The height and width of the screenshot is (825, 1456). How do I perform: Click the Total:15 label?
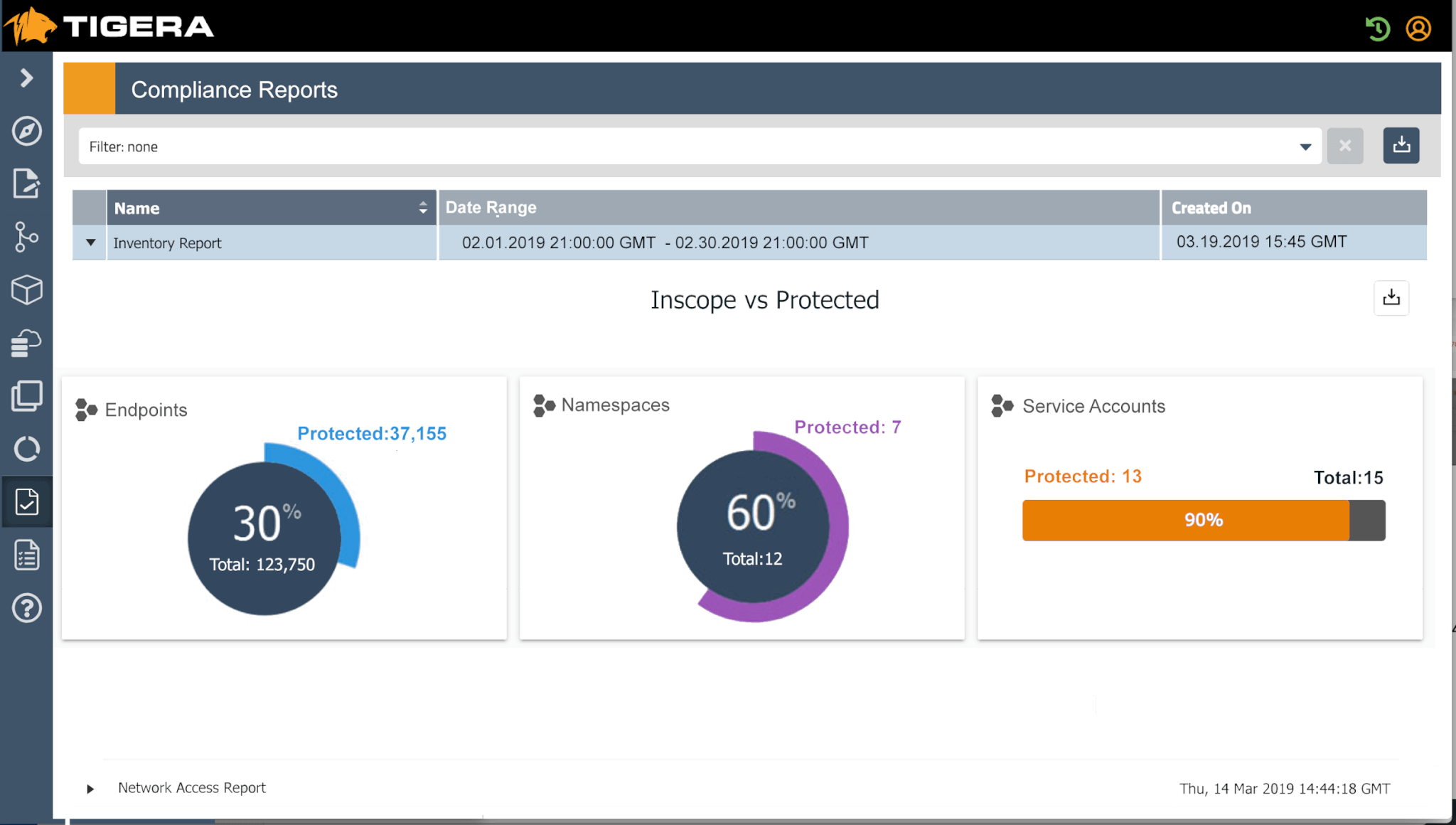[x=1348, y=478]
